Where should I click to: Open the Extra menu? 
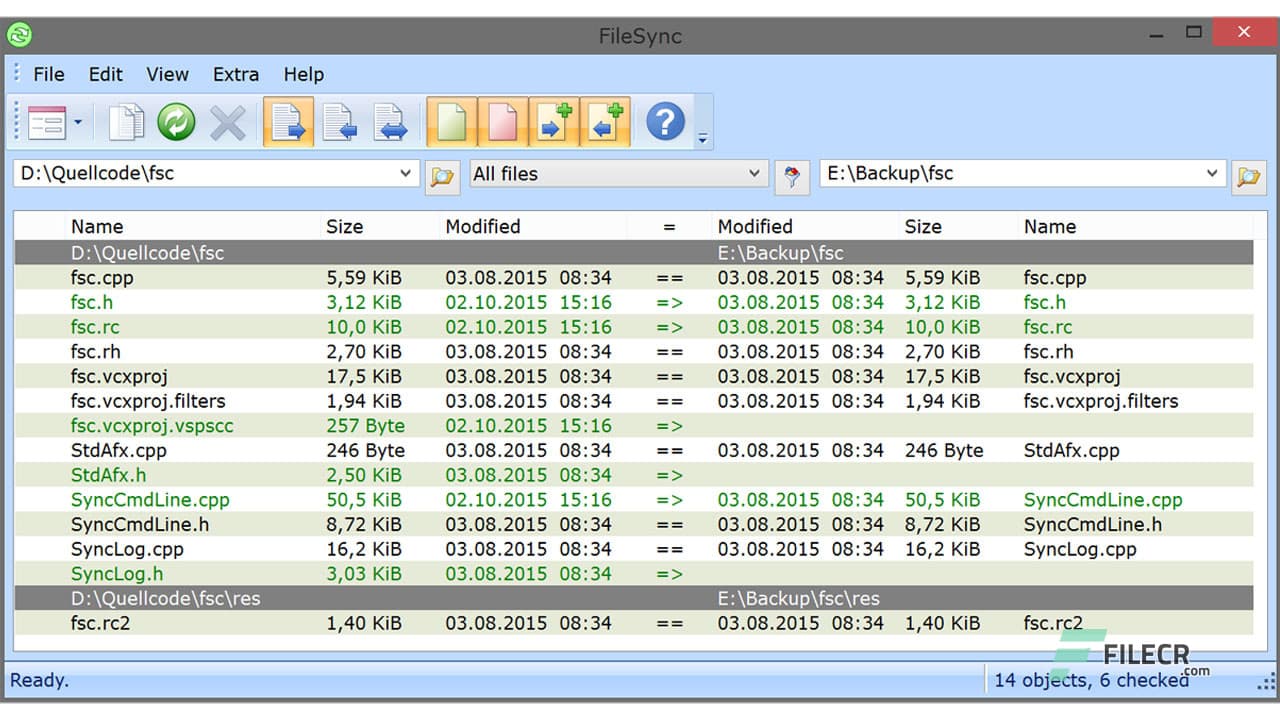pyautogui.click(x=235, y=74)
